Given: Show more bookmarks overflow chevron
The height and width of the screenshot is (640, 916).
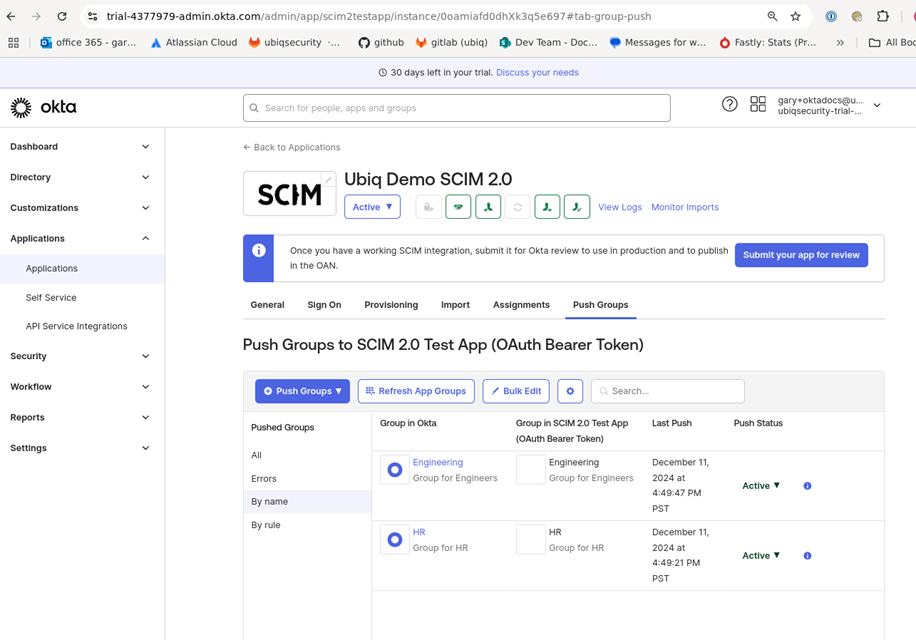Looking at the screenshot, I should (x=840, y=43).
